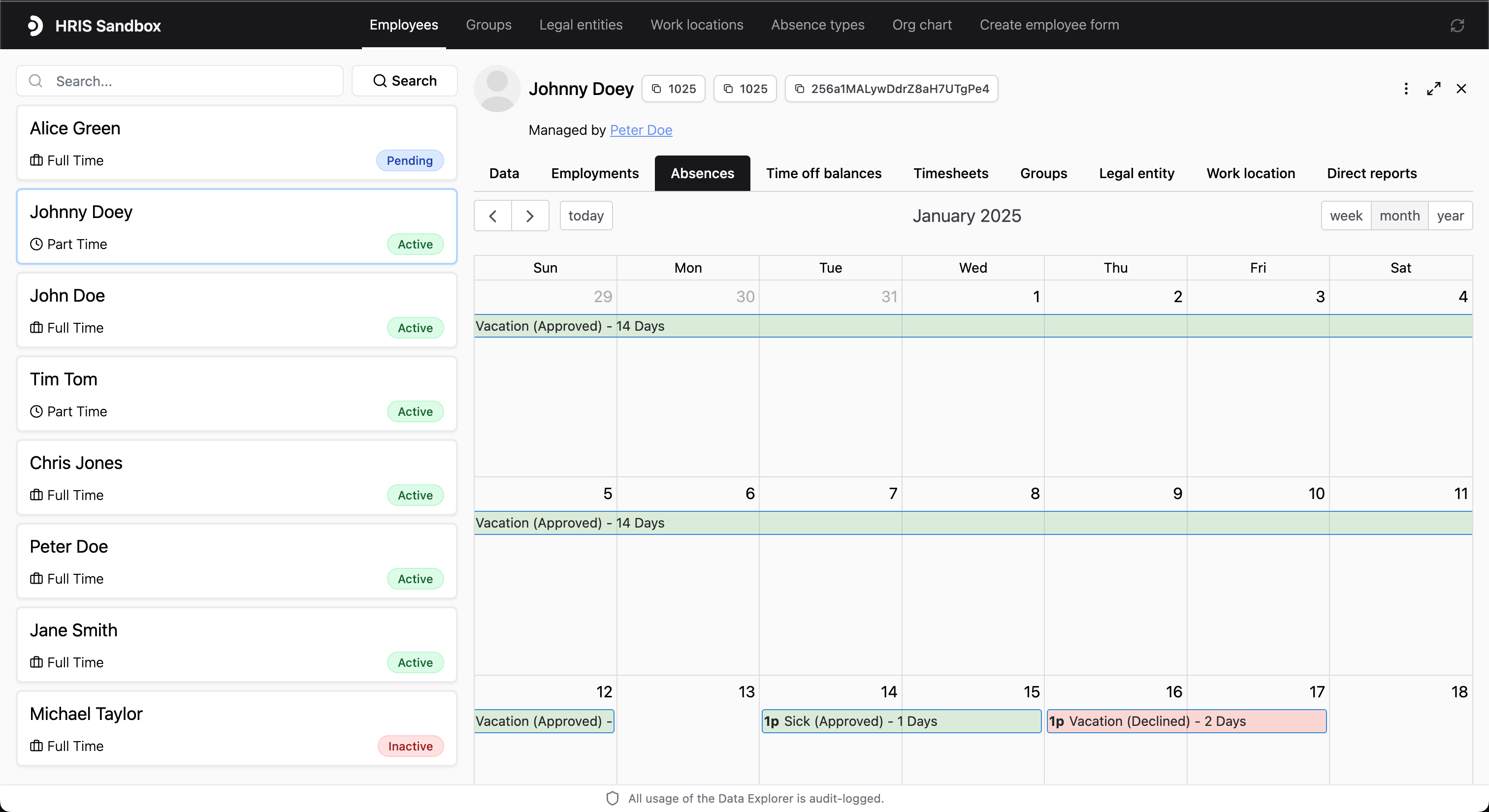1489x812 pixels.
Task: Select Alice Green employee card
Action: tap(237, 143)
